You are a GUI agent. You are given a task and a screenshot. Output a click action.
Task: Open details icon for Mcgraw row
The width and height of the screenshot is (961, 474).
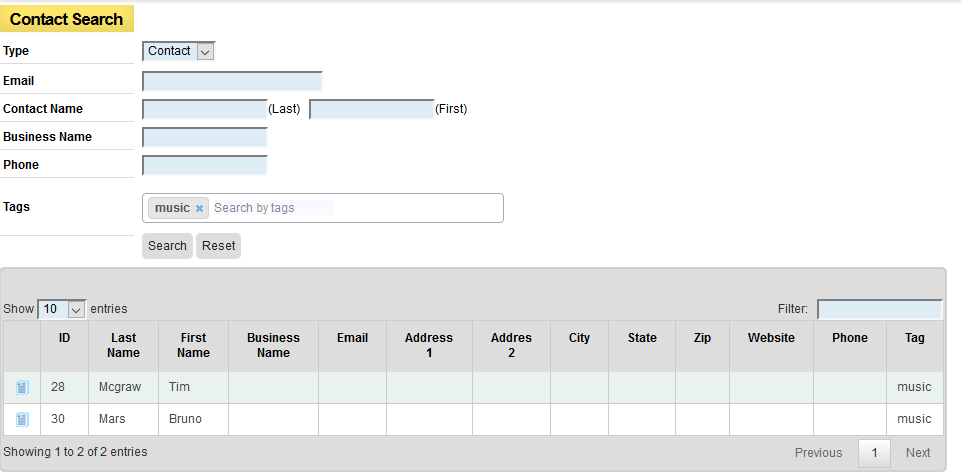22,388
